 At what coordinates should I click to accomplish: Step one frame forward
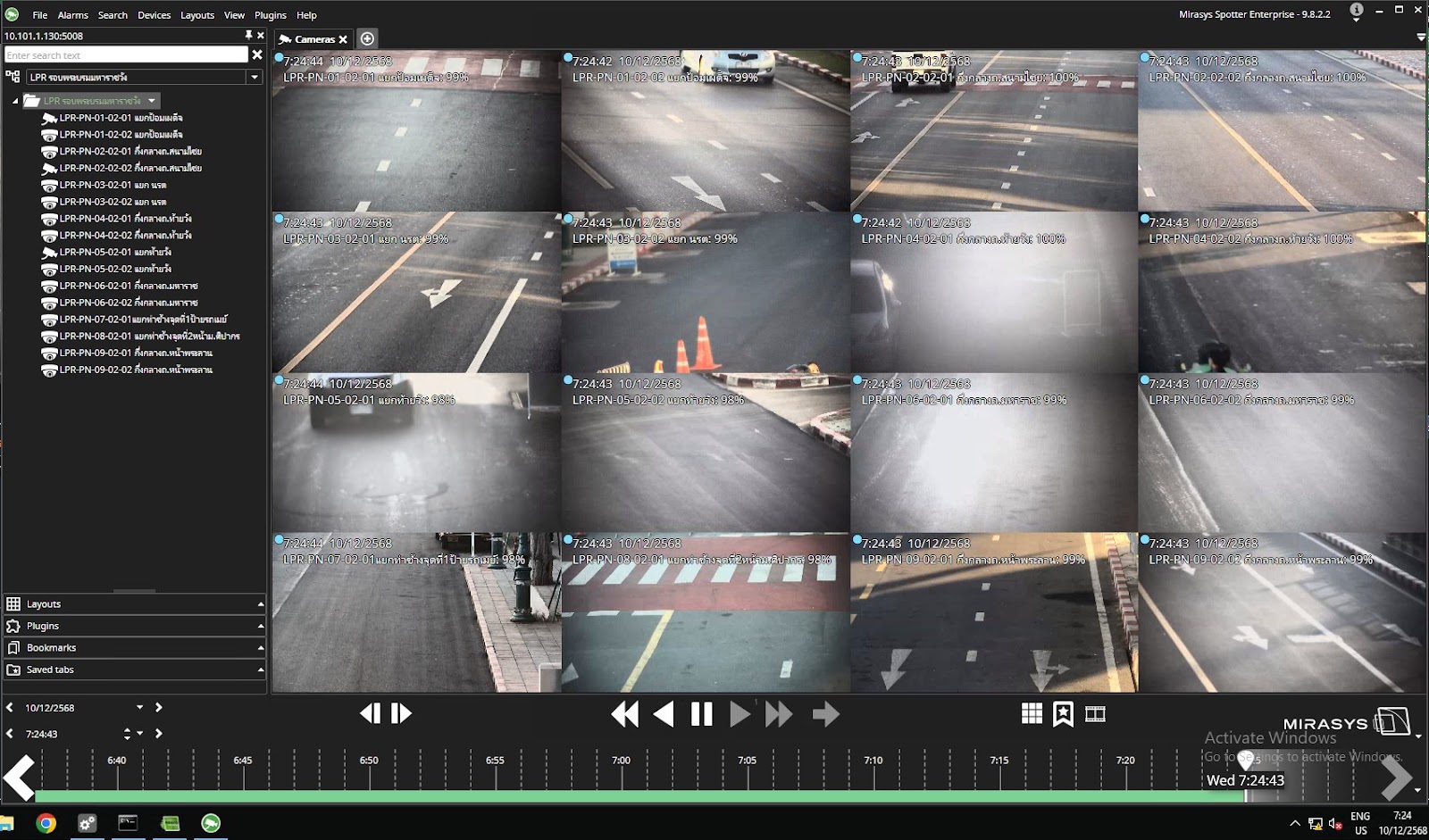(x=402, y=713)
